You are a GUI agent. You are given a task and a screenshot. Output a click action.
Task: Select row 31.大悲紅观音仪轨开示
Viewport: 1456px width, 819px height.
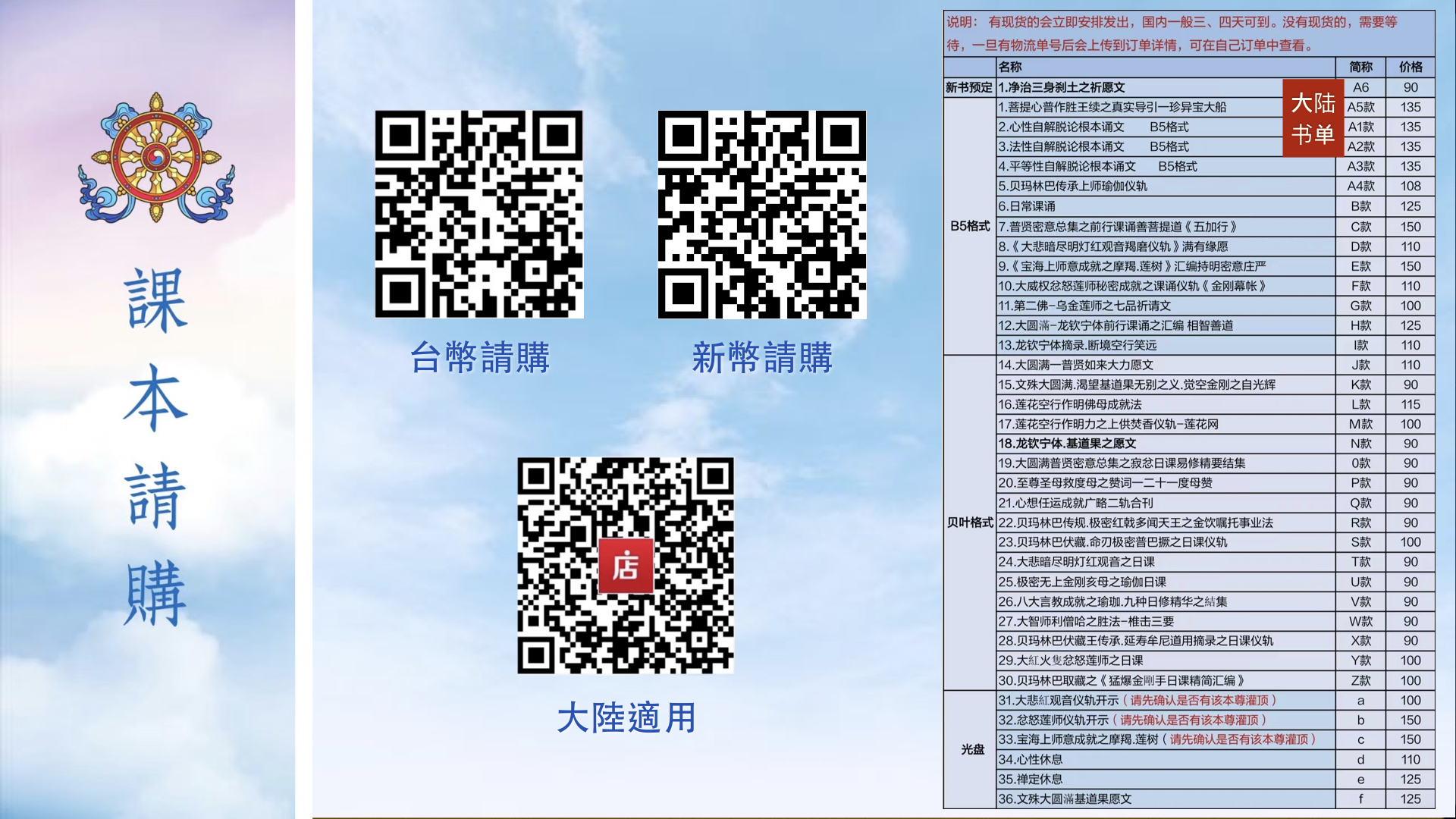[x=1166, y=700]
